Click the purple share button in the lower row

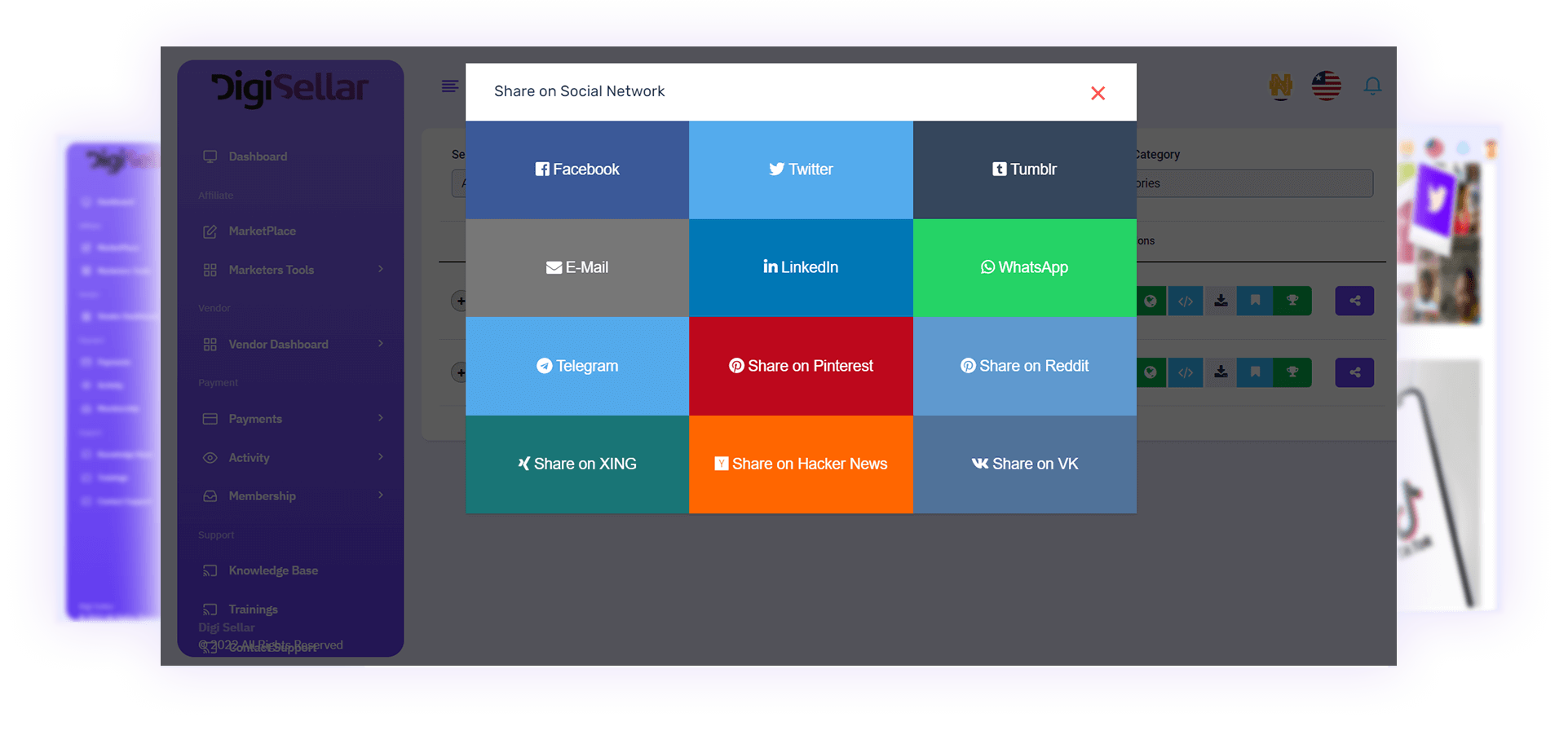point(1354,372)
